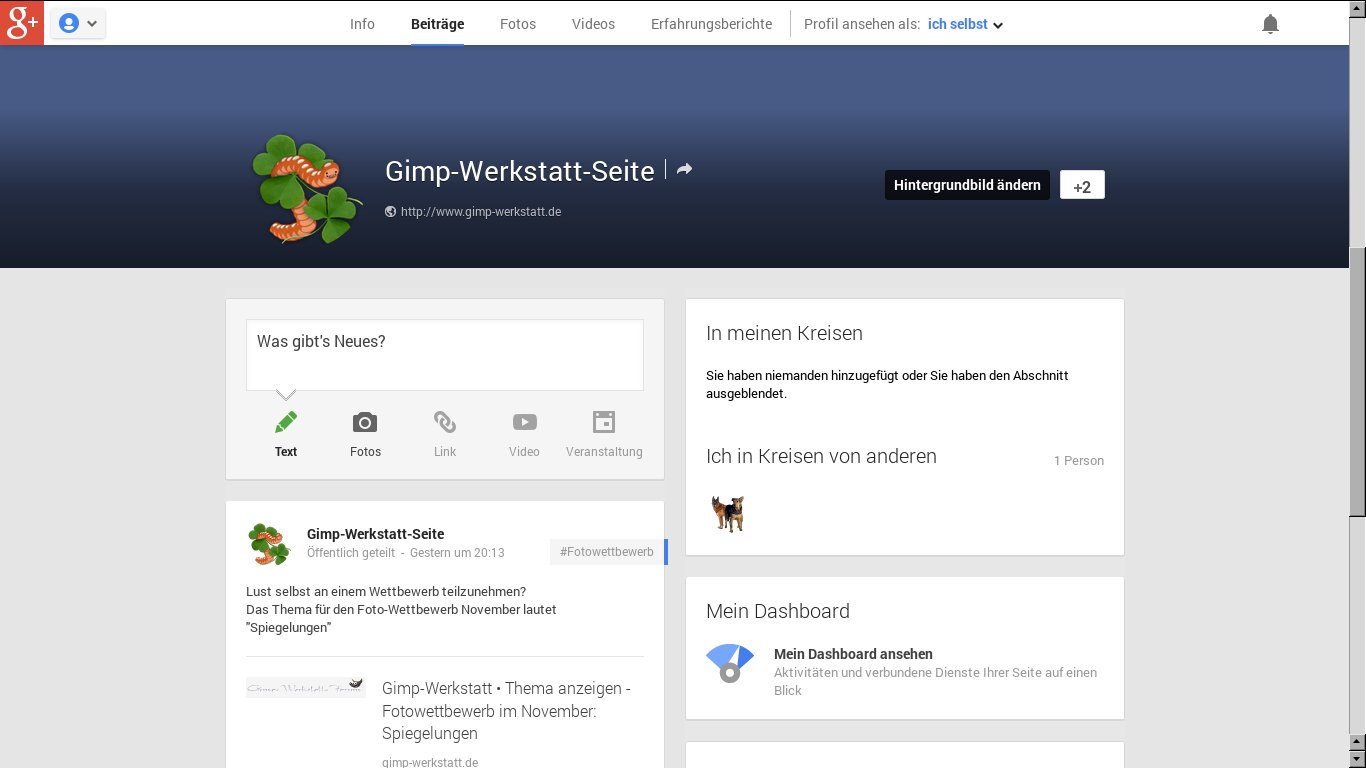
Task: Open the gimp-werkstatt.de website link
Action: [481, 212]
